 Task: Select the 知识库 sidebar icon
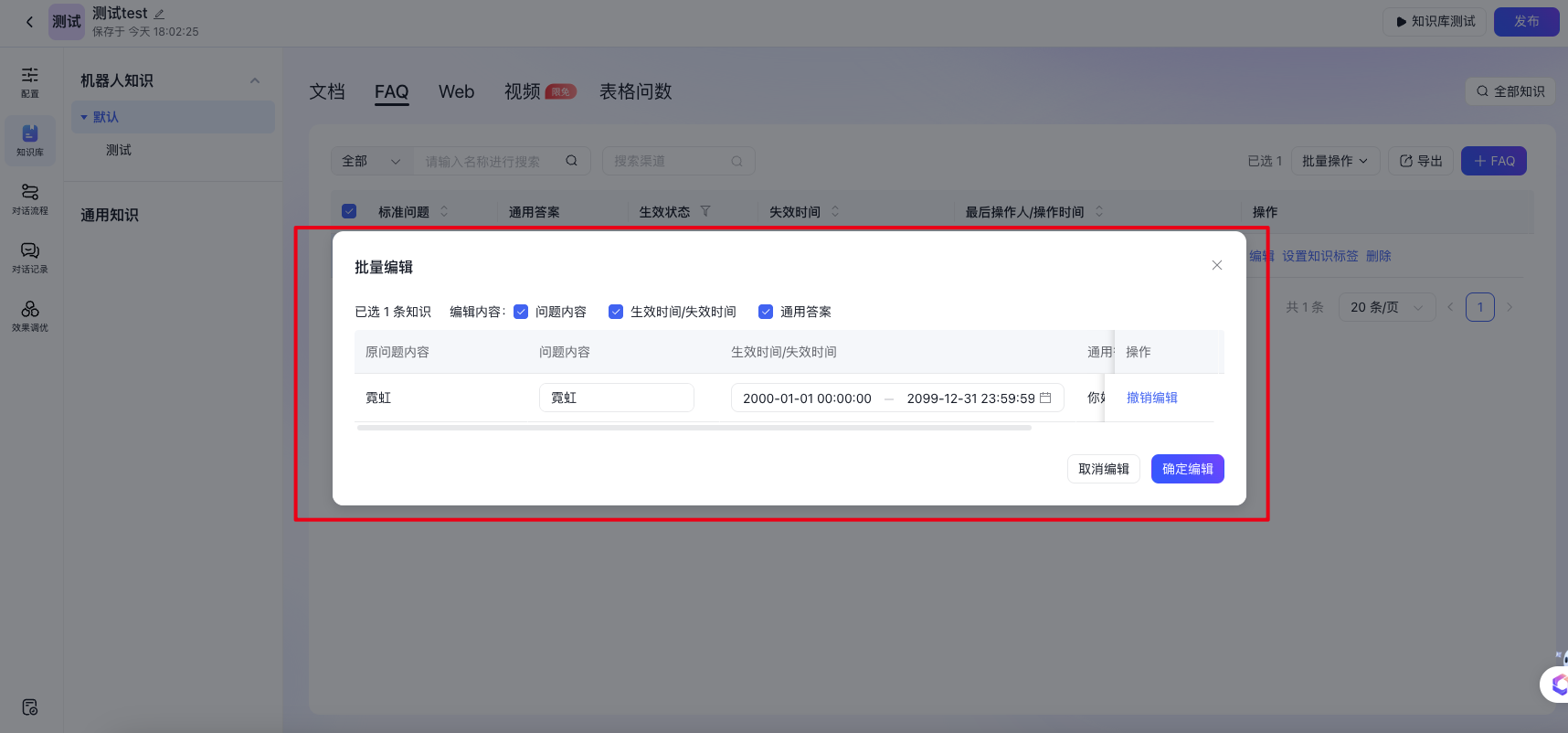(x=30, y=140)
